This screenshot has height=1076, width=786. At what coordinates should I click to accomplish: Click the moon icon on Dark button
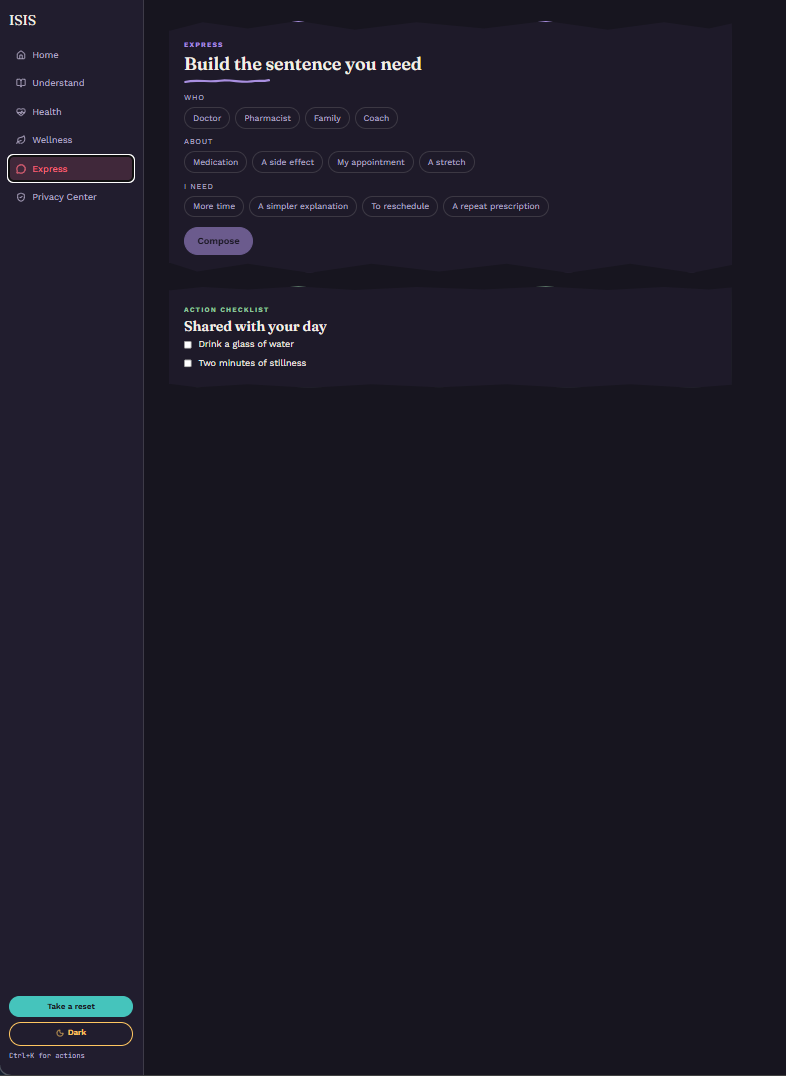(60, 1033)
